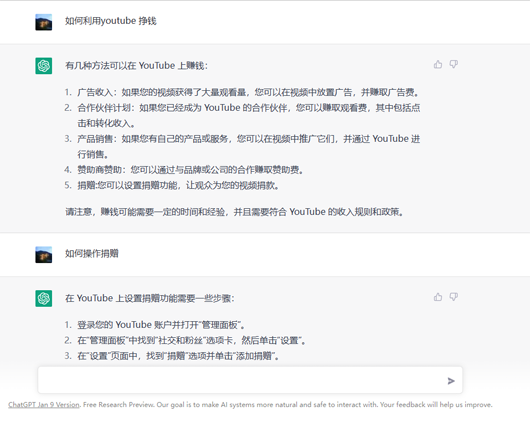Thumbs down the donation steps answer

click(454, 297)
